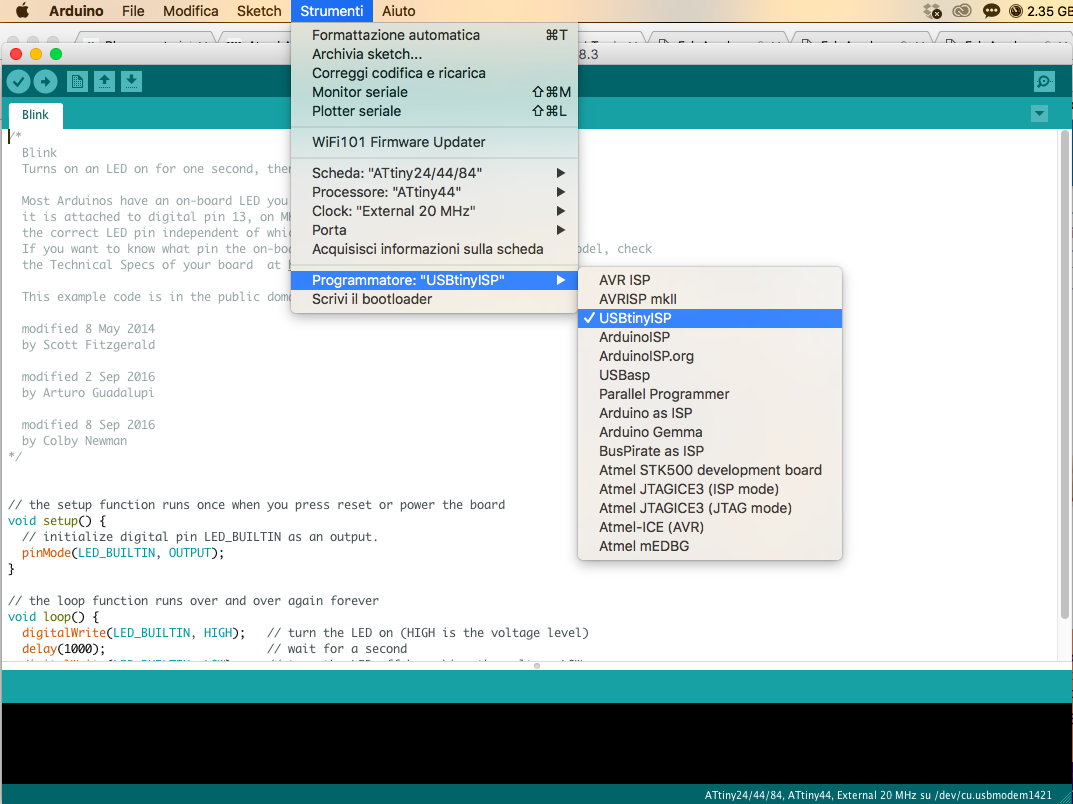1073x804 pixels.
Task: Expand the Scheda ATtiny24/44/84 submenu
Action: [x=435, y=173]
